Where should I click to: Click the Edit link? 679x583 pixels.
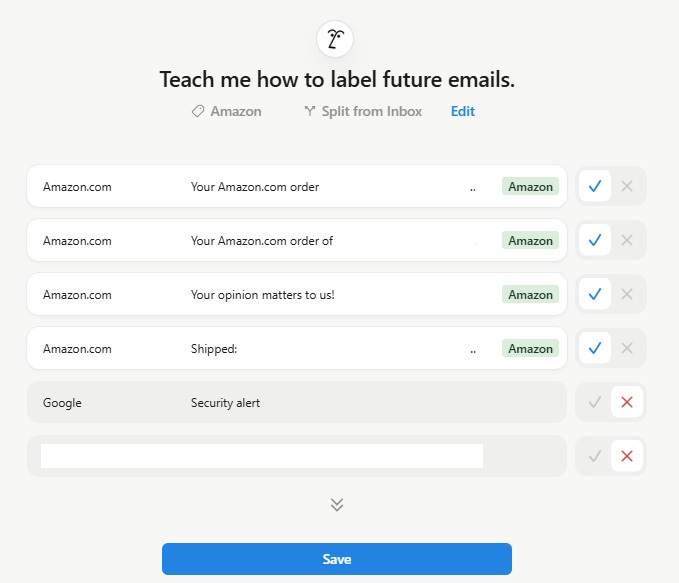[x=463, y=111]
